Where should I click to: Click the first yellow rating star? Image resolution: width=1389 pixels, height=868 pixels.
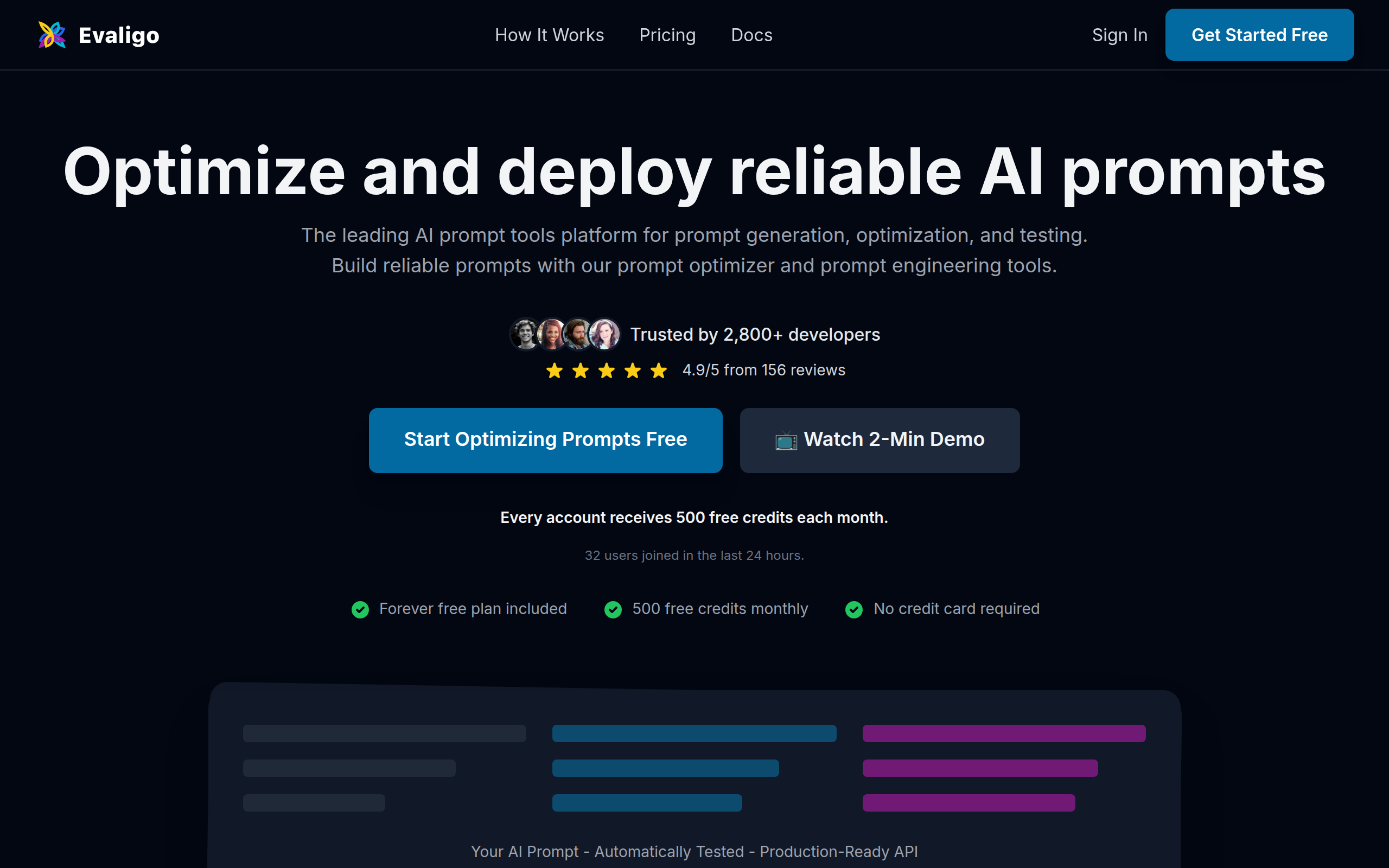555,371
